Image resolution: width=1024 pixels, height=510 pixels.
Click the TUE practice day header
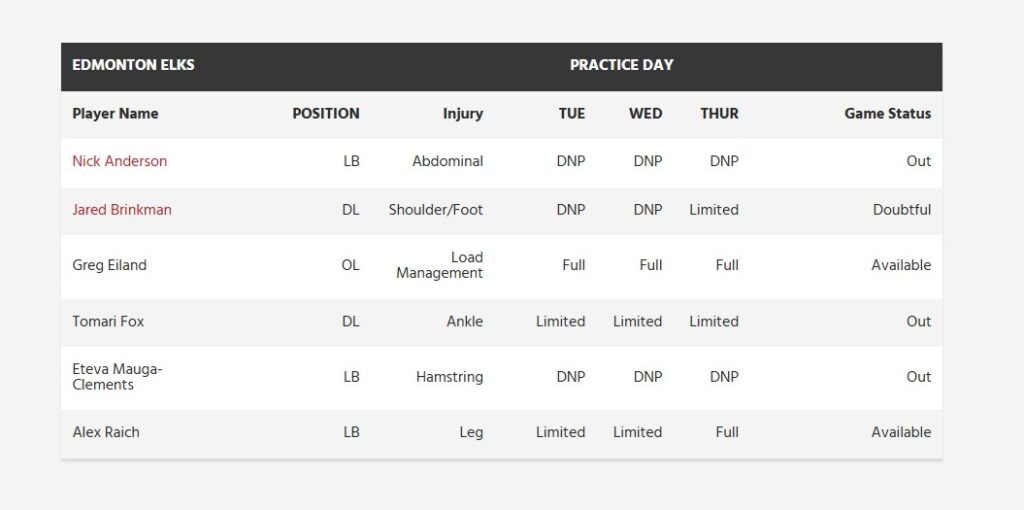(x=571, y=114)
